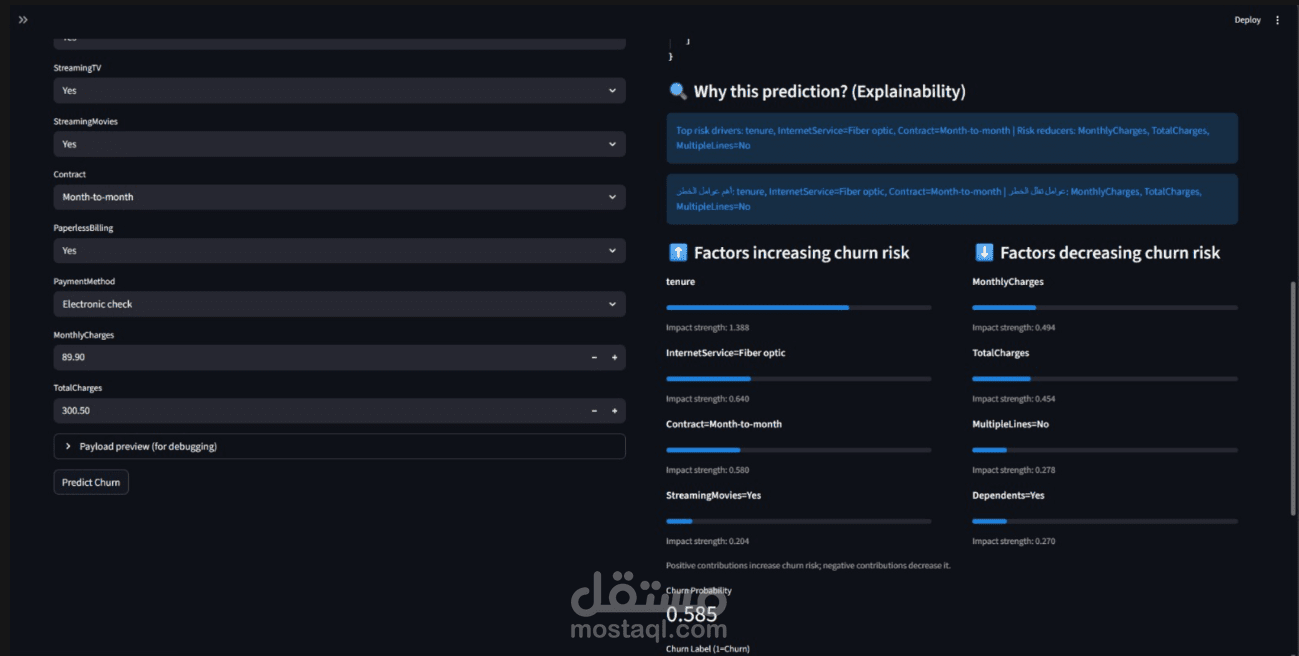The height and width of the screenshot is (656, 1299).
Task: Open the StreamingTV dropdown
Action: tap(340, 90)
